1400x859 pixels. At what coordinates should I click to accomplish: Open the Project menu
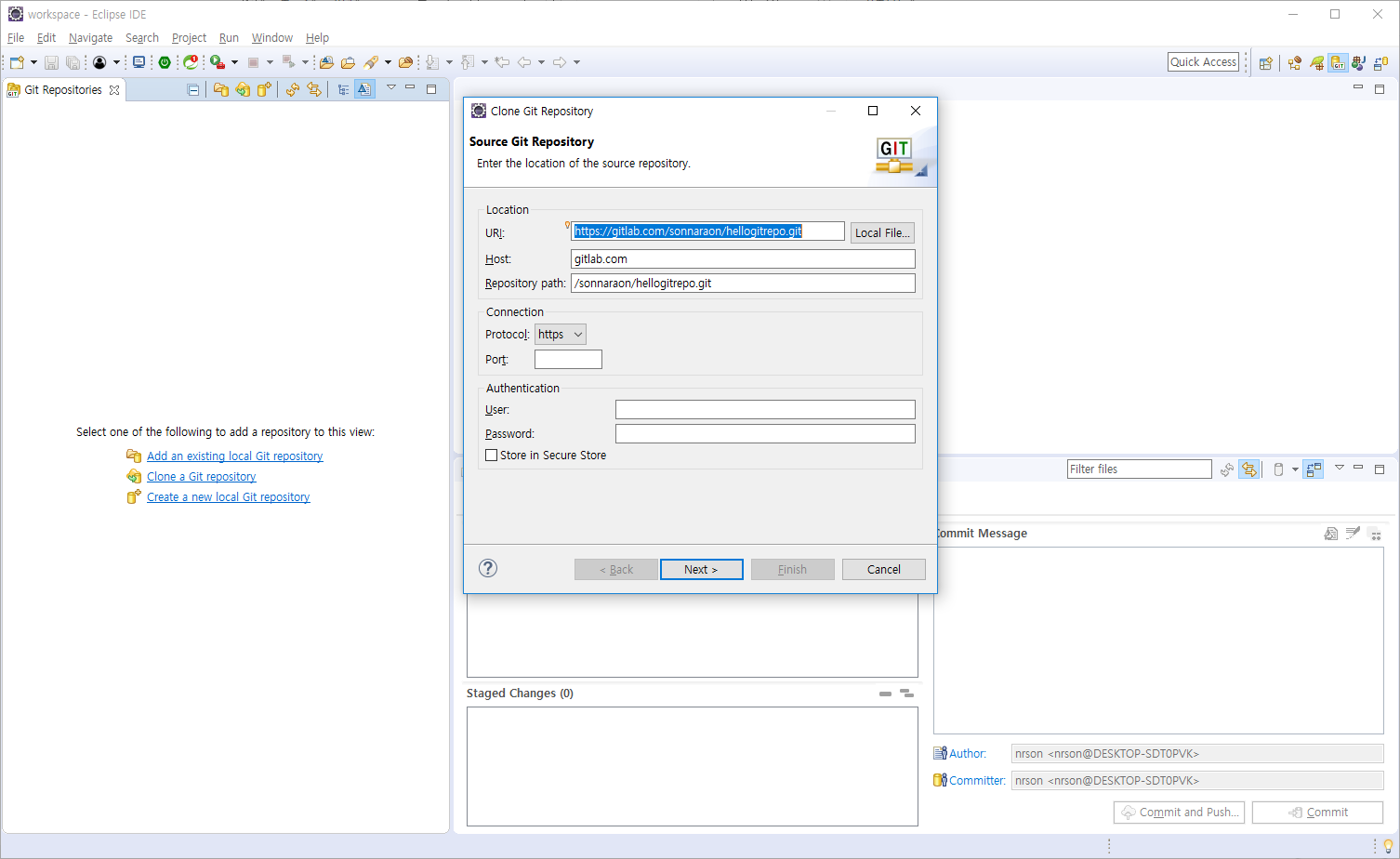189,38
